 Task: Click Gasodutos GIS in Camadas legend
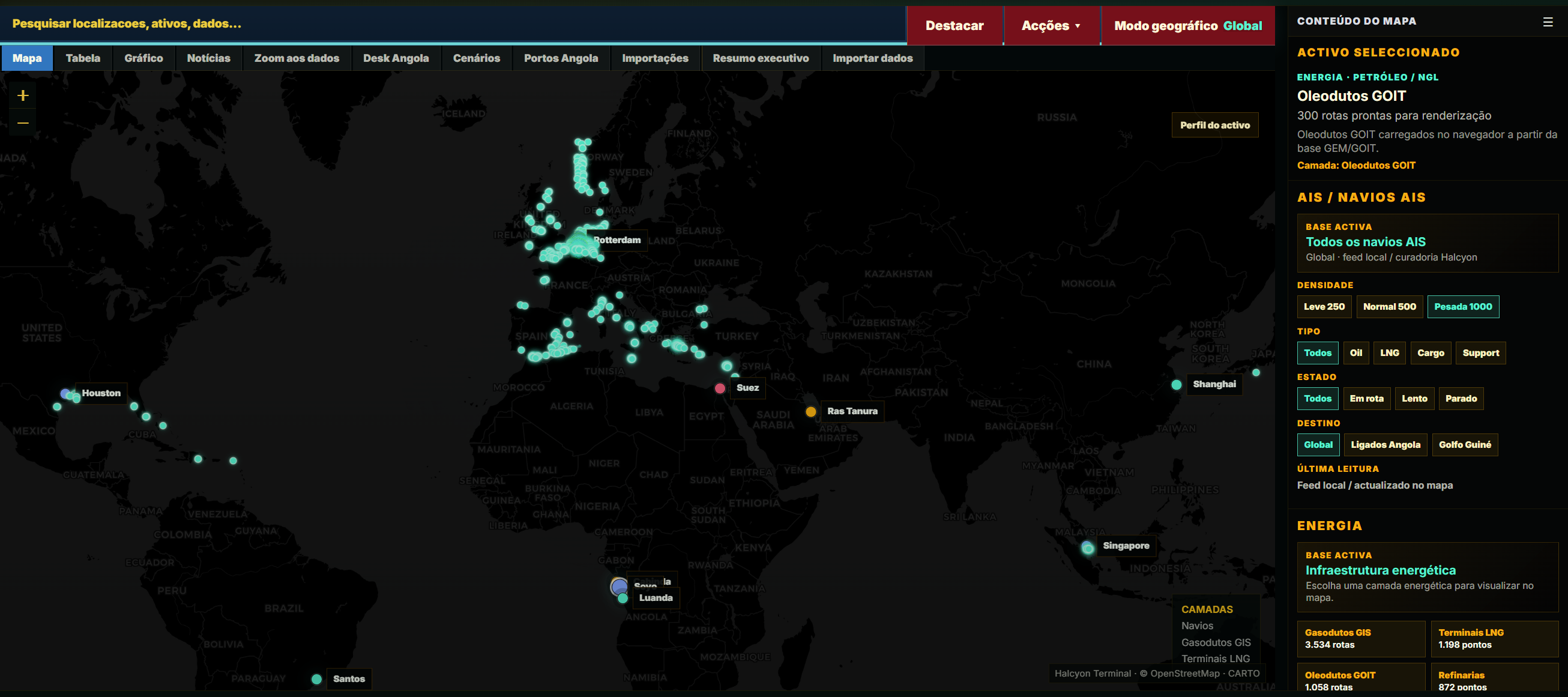[1216, 643]
